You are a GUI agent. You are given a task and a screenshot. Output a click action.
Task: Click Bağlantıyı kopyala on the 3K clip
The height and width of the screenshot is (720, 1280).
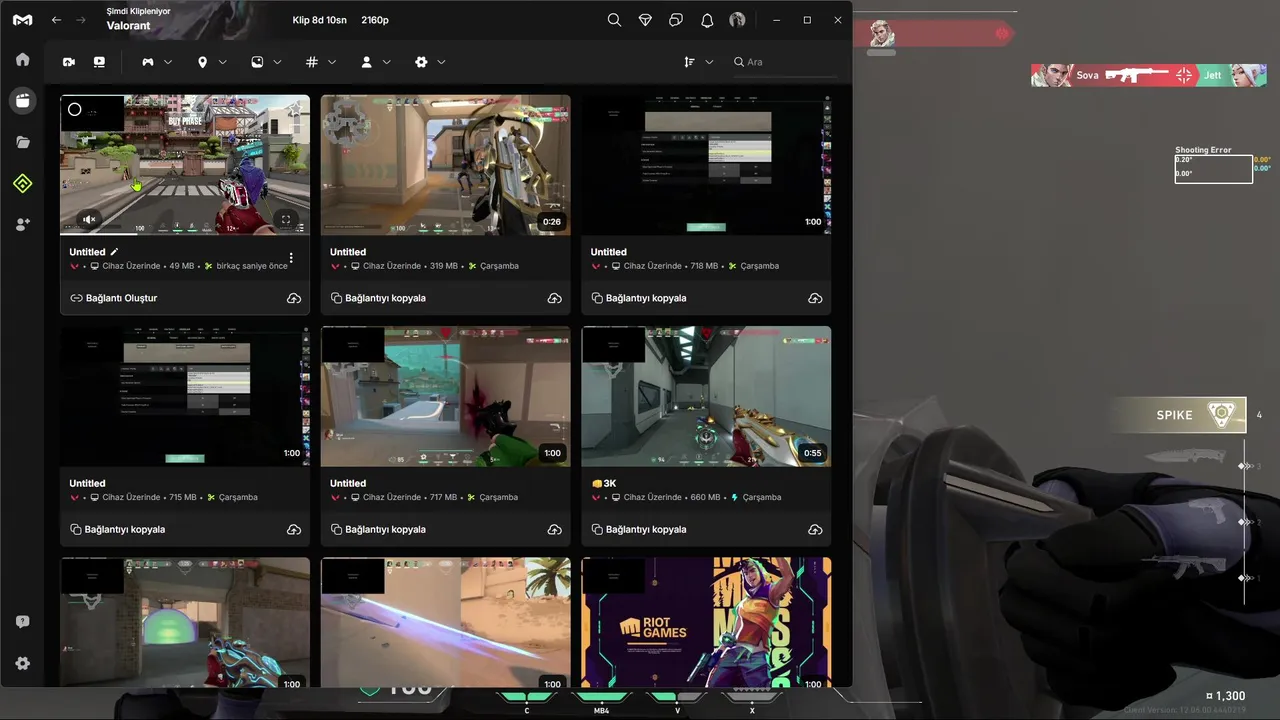coord(639,529)
